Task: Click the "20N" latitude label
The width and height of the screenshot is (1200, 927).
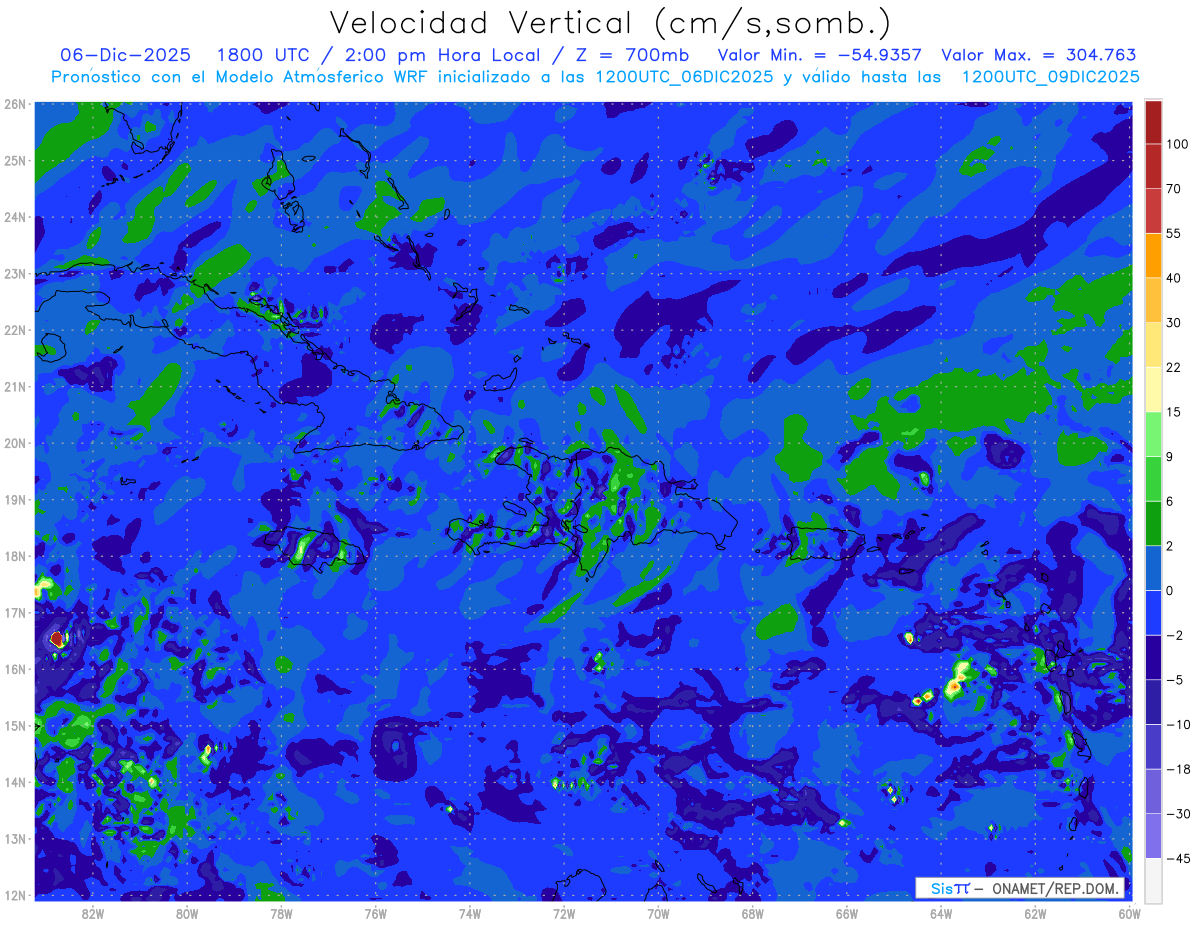Action: [15, 443]
